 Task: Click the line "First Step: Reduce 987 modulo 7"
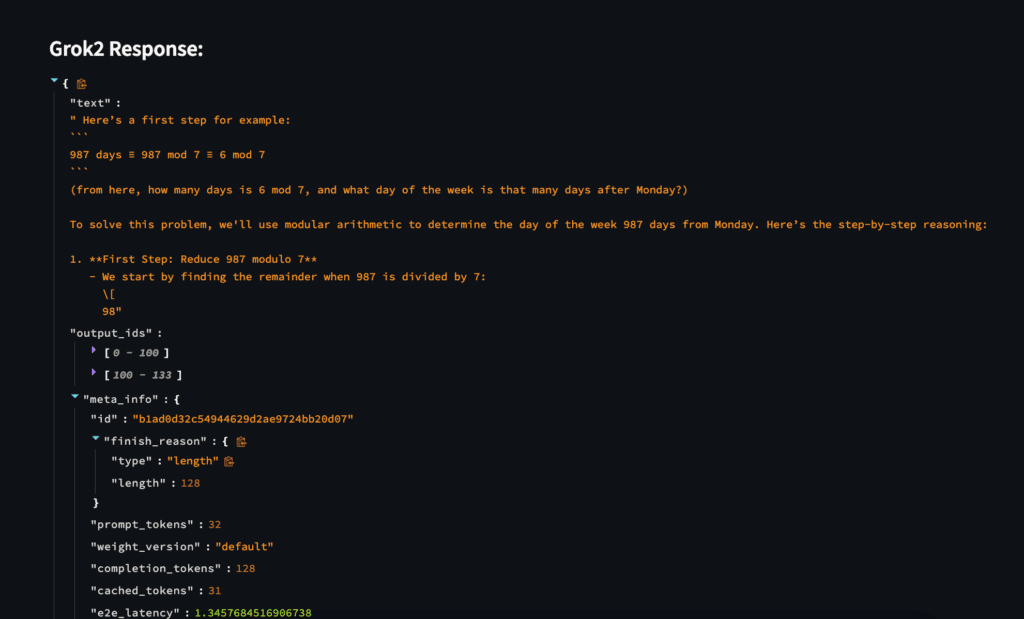(x=193, y=259)
